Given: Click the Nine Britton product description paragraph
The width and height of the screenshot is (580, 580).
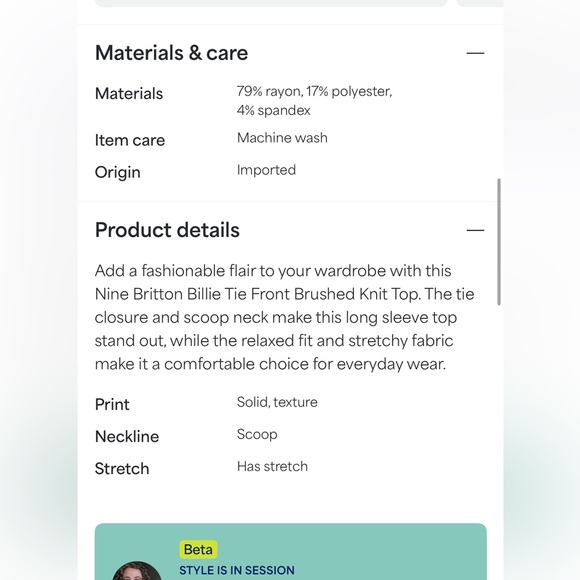Looking at the screenshot, I should [284, 317].
